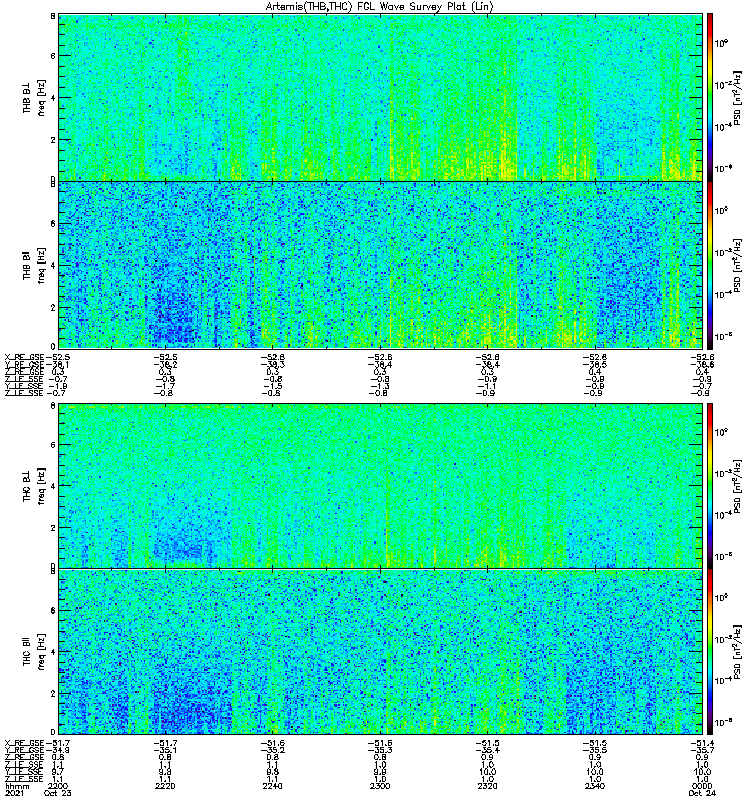Click the 2220 time tick label

[165, 786]
